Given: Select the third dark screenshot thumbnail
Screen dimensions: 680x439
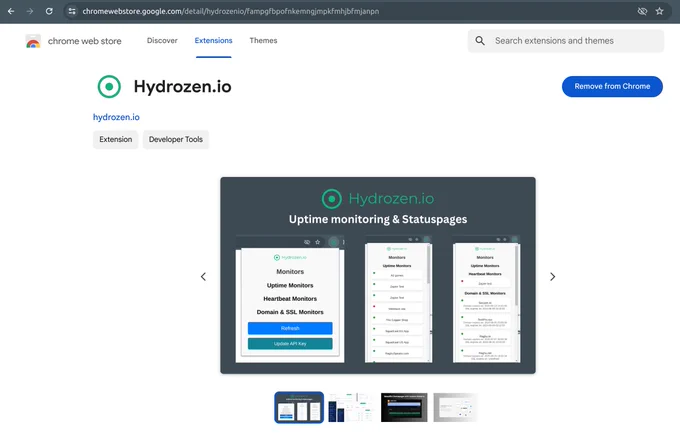Looking at the screenshot, I should click(404, 407).
